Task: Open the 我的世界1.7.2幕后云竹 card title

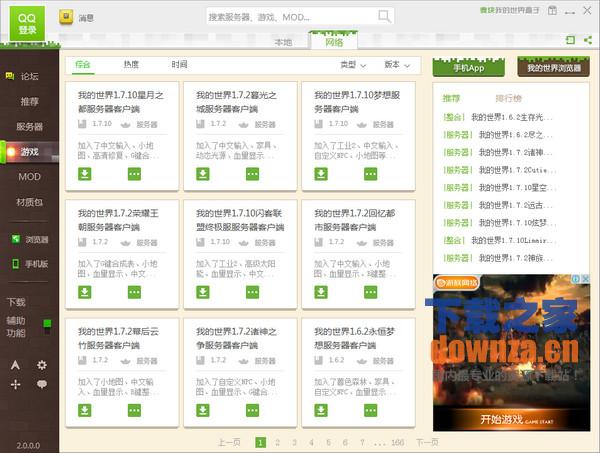Action: coord(118,338)
